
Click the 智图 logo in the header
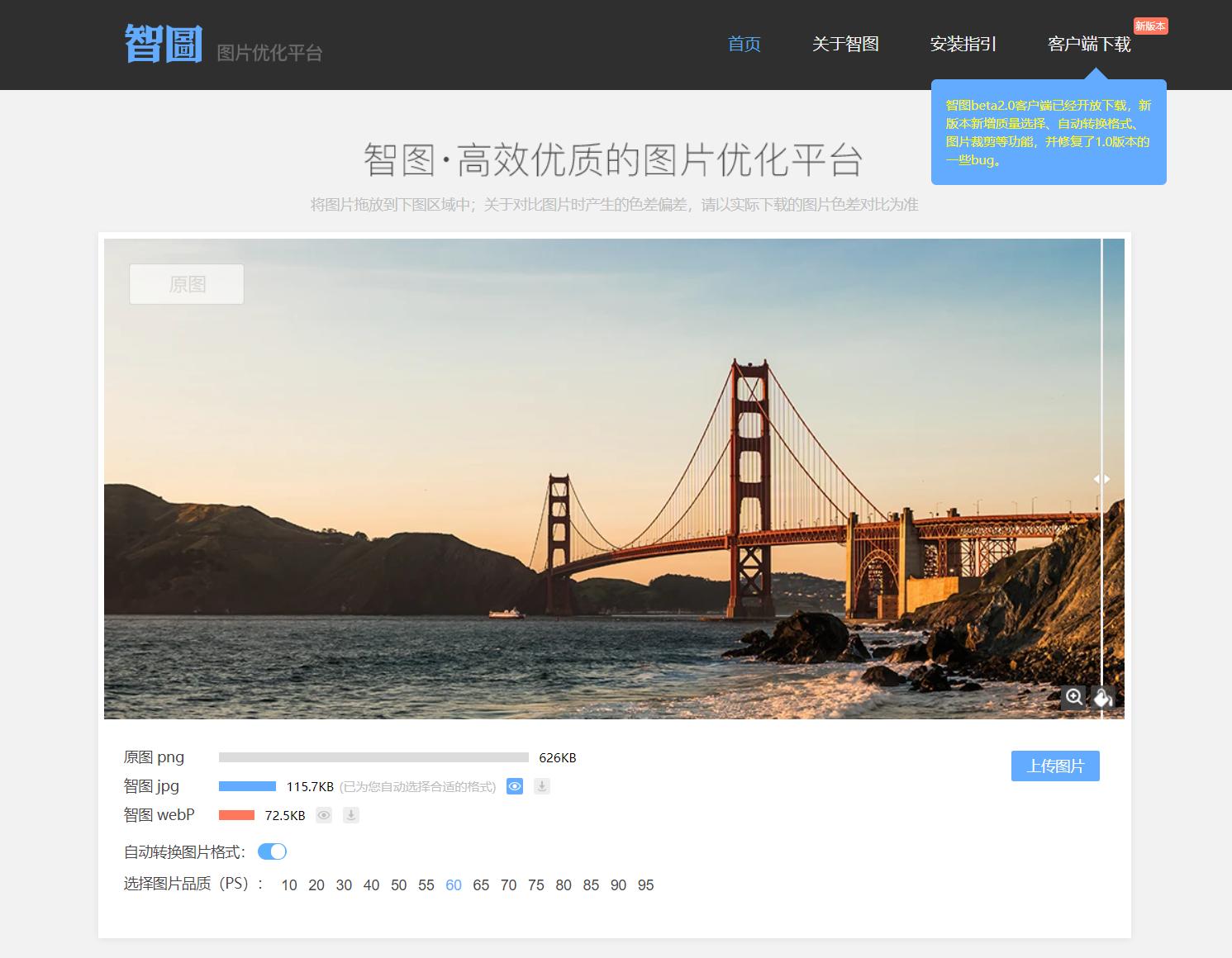(x=164, y=43)
